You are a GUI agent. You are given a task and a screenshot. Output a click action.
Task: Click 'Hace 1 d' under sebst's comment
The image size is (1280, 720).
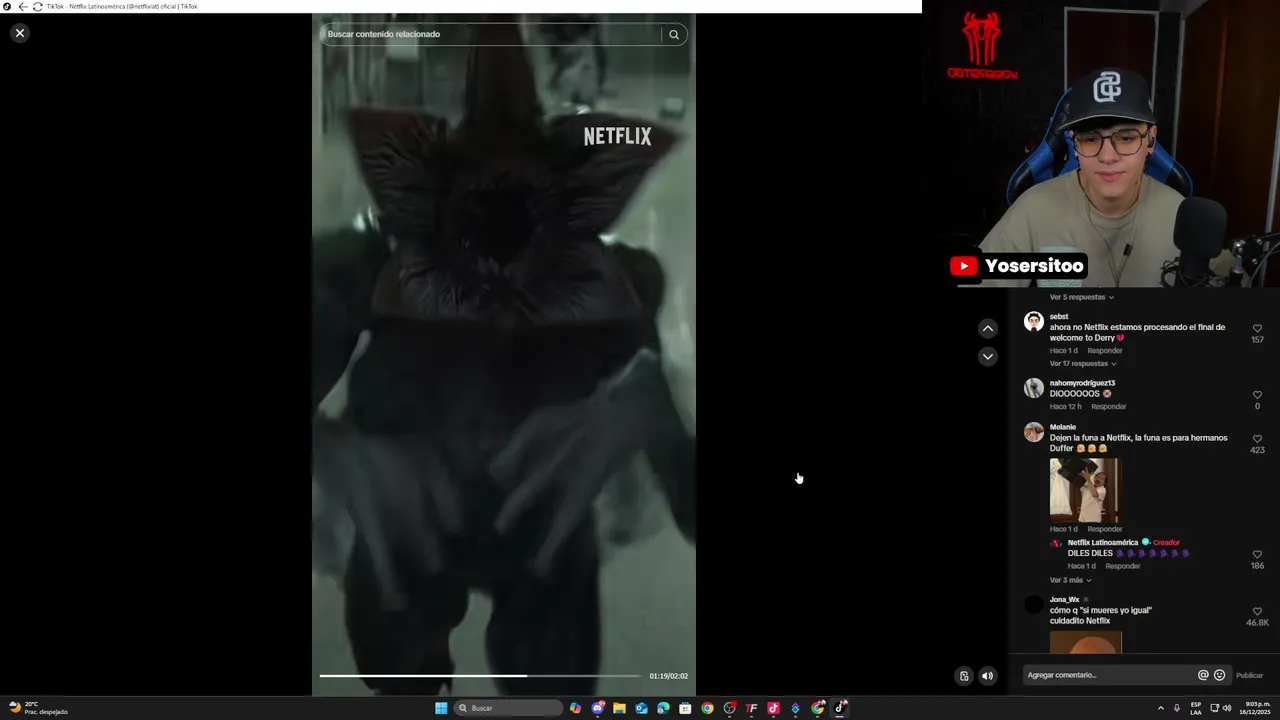(1064, 351)
